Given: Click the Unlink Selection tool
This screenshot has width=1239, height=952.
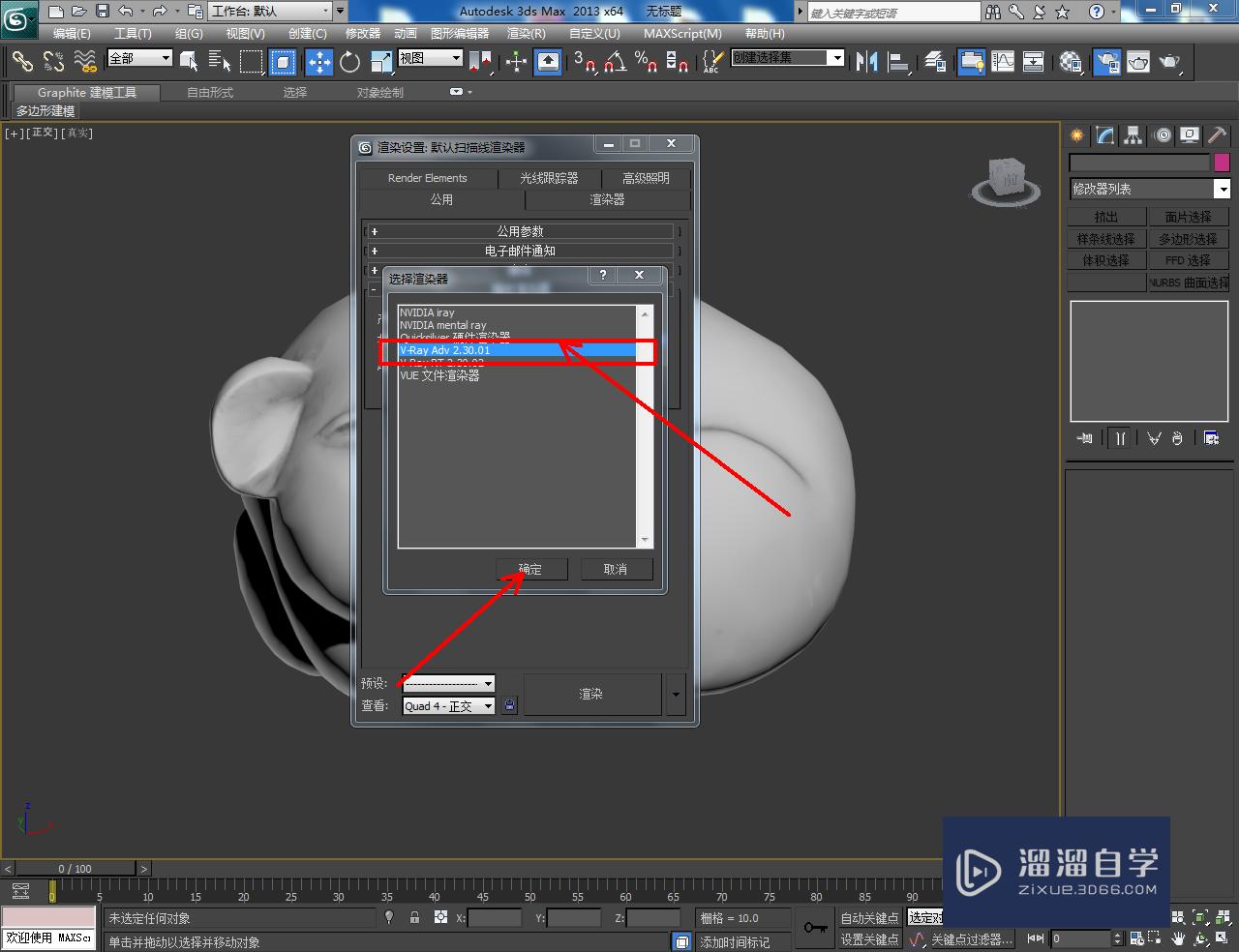Looking at the screenshot, I should [x=53, y=62].
